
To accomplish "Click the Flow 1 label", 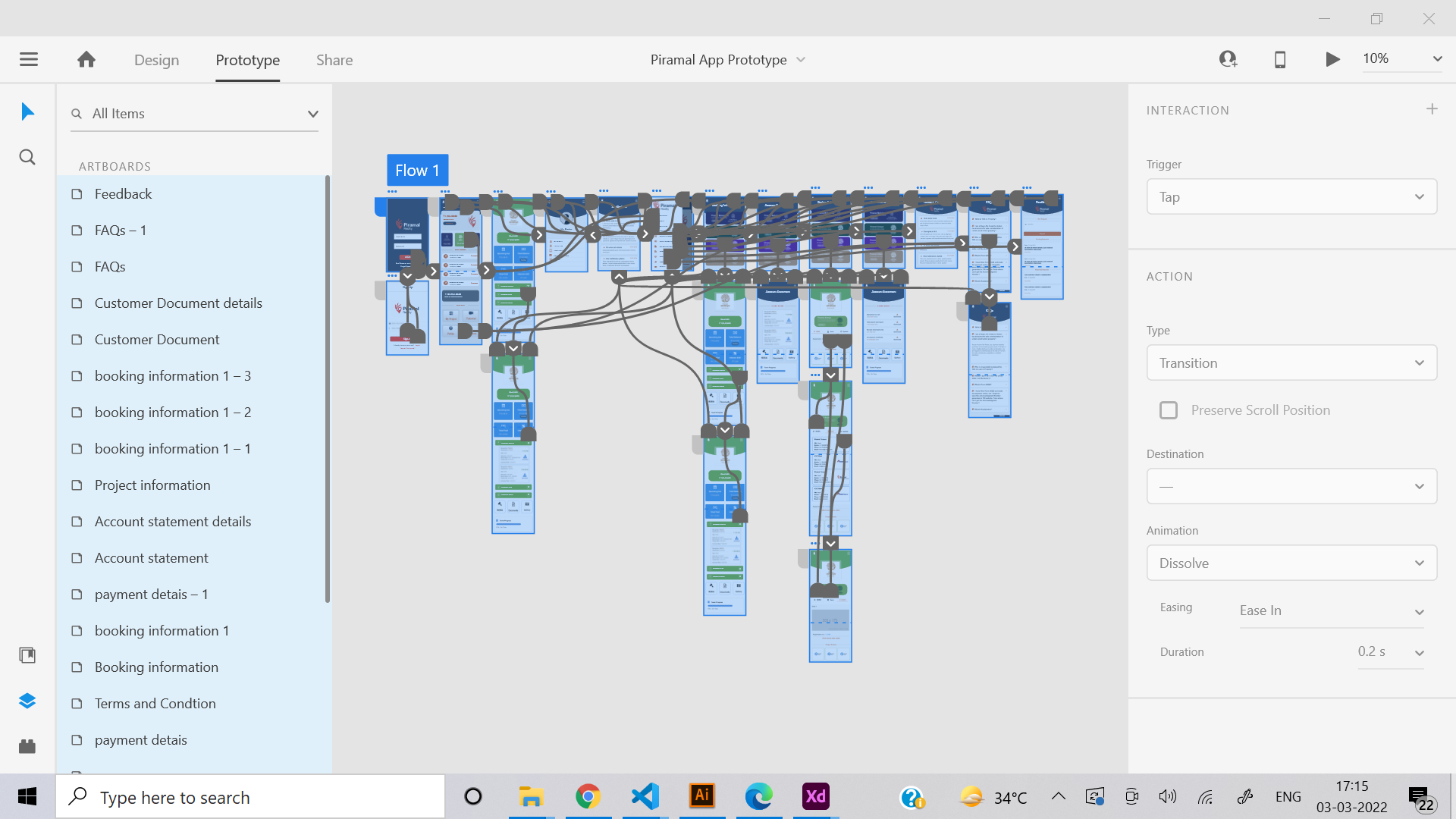I will (x=418, y=171).
